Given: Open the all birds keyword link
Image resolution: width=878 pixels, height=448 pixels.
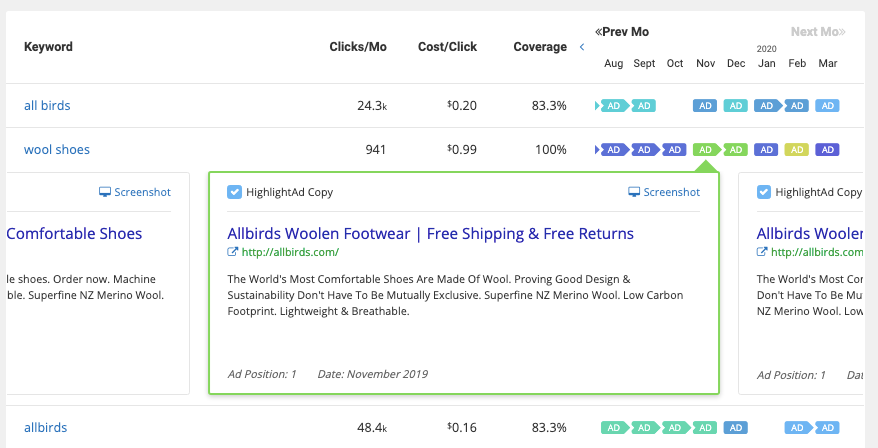Looking at the screenshot, I should (47, 105).
